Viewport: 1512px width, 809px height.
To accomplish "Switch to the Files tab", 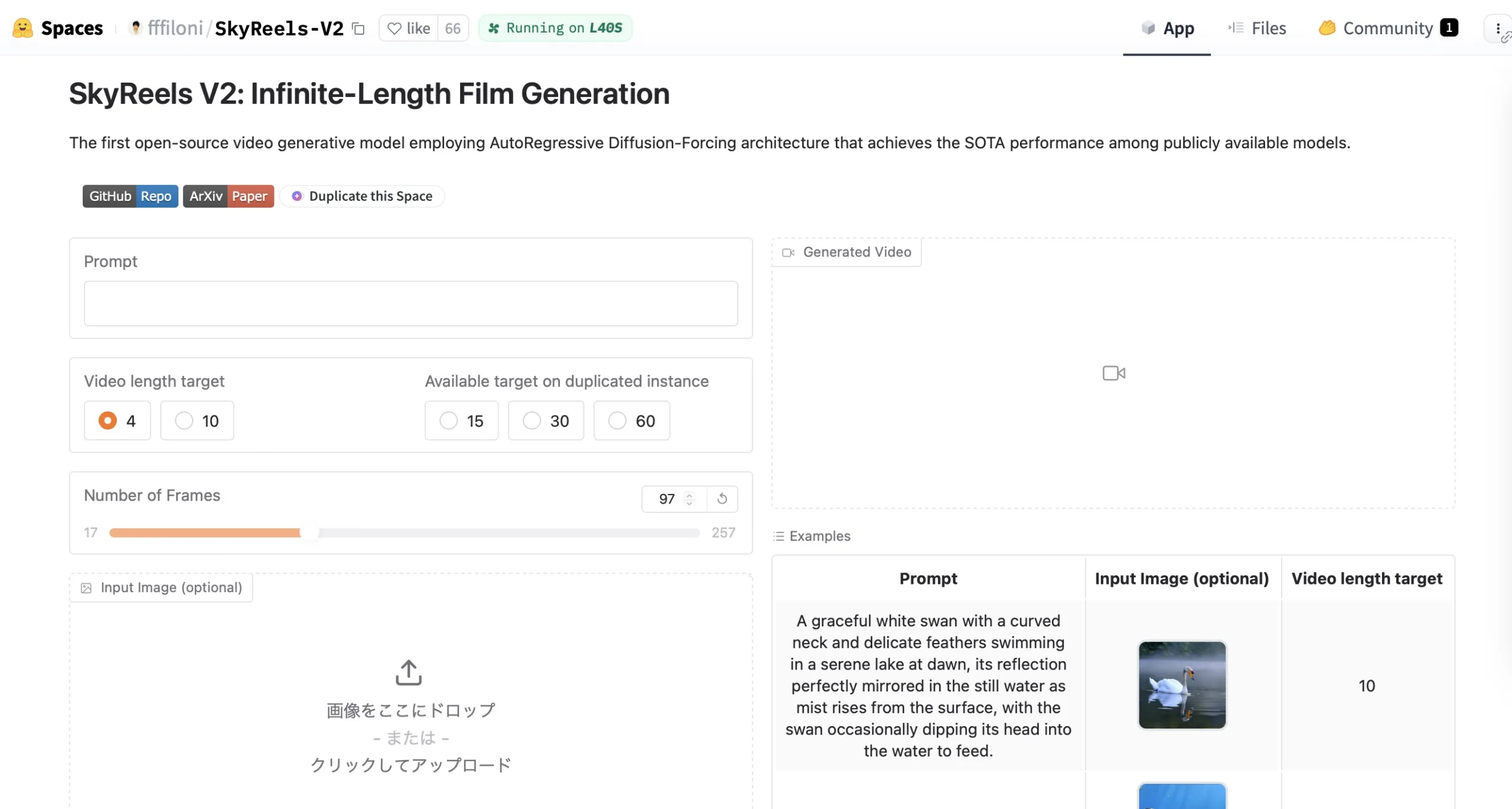I will click(1257, 28).
